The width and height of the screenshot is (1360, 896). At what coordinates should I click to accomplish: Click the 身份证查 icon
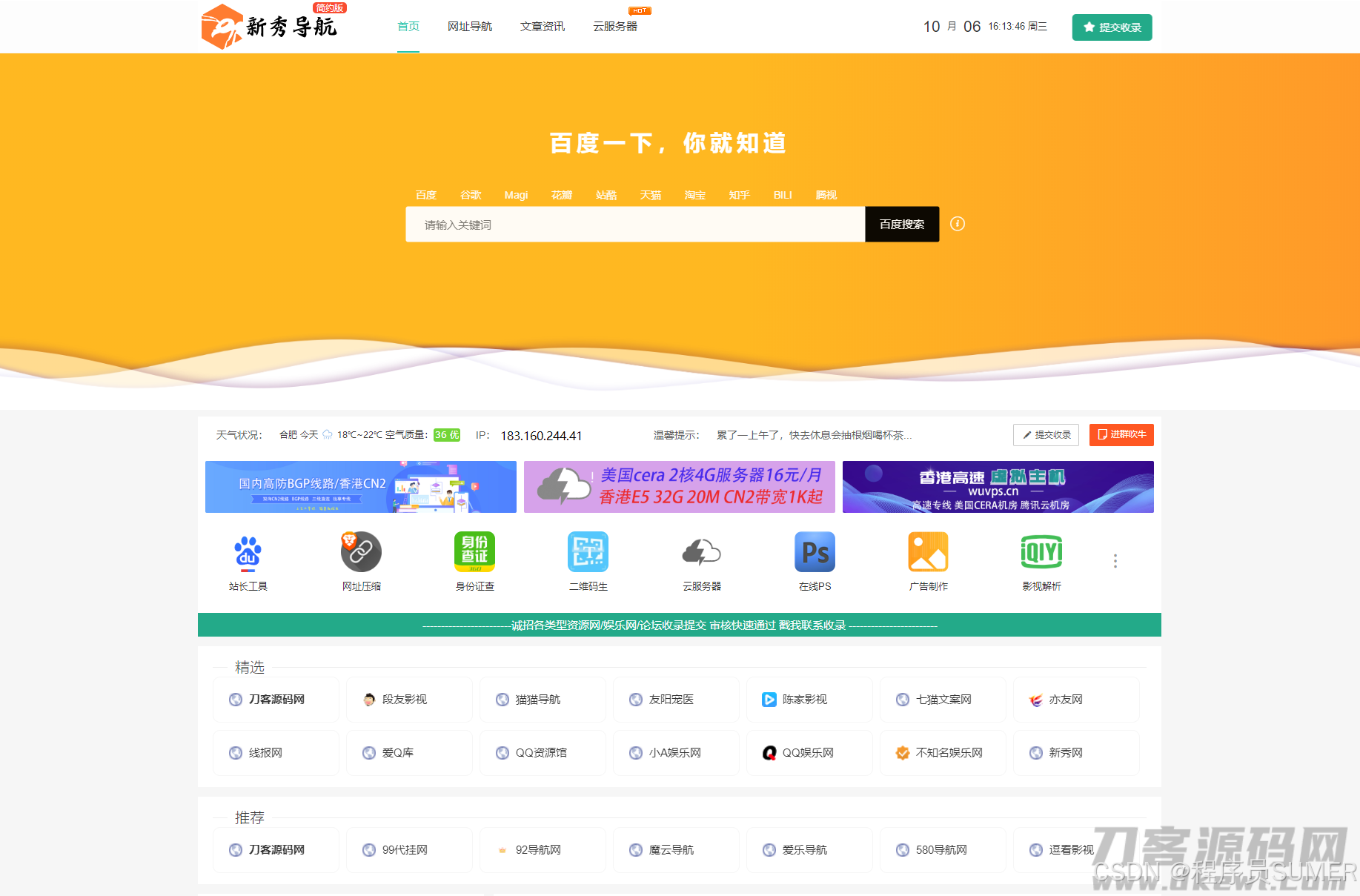(x=474, y=552)
